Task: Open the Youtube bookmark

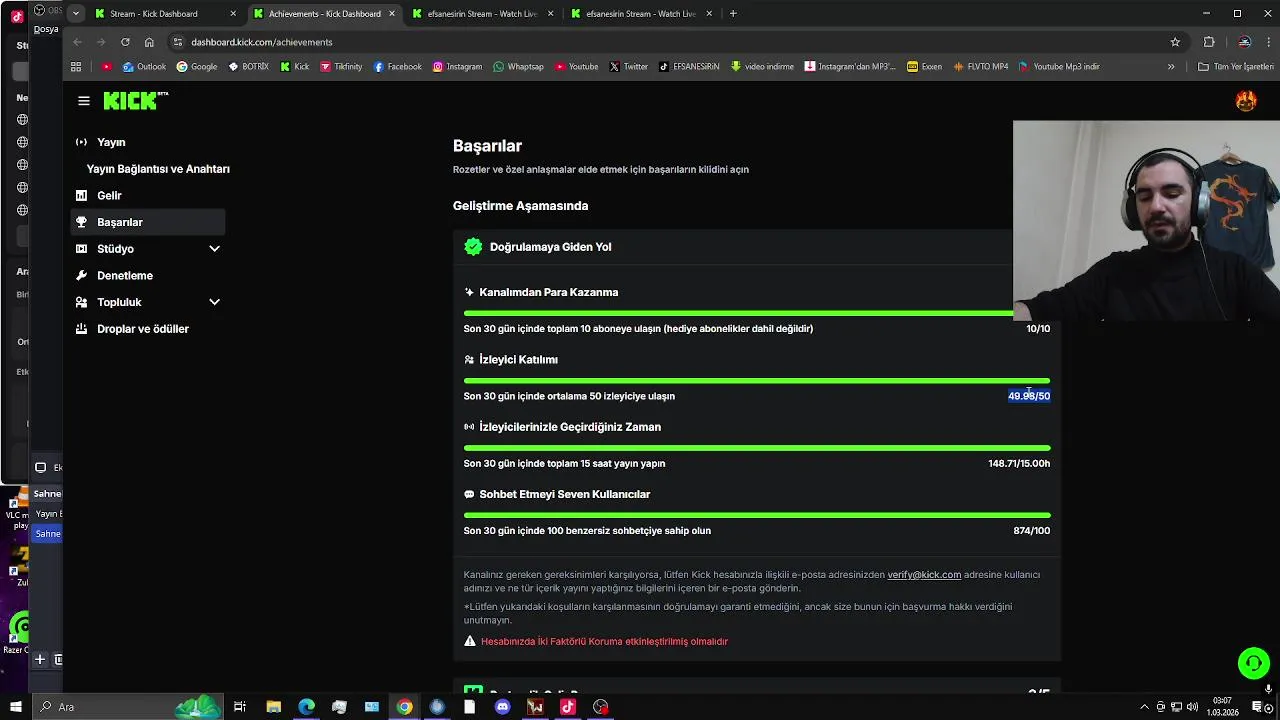Action: coord(576,67)
